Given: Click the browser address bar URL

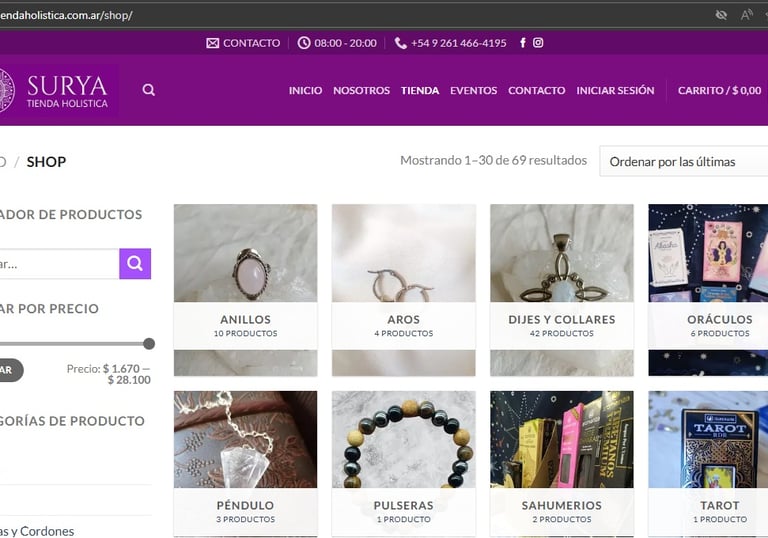Looking at the screenshot, I should (x=66, y=15).
